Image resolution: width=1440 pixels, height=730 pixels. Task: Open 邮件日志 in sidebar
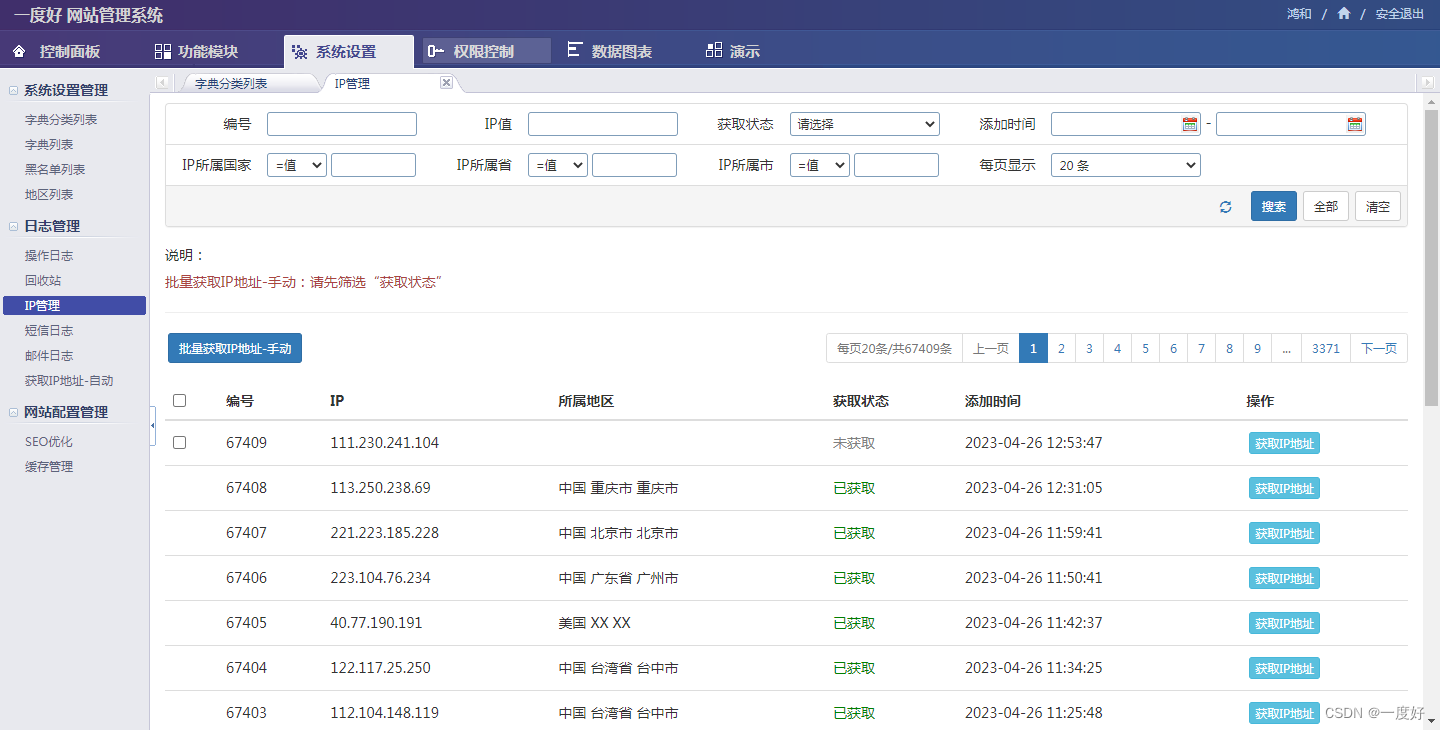(x=49, y=356)
